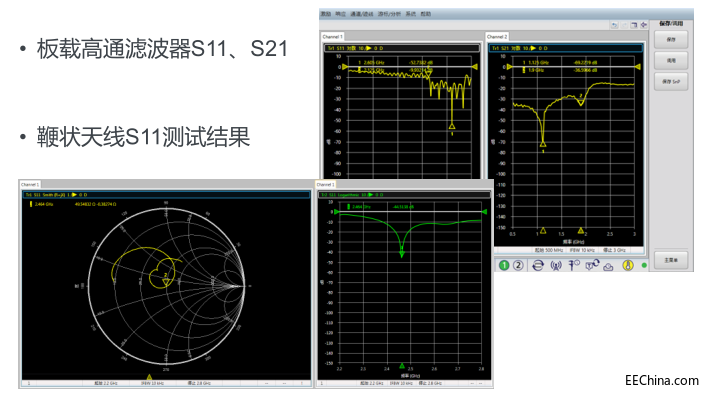Click the marker triangle on Smith chart

pos(166,282)
